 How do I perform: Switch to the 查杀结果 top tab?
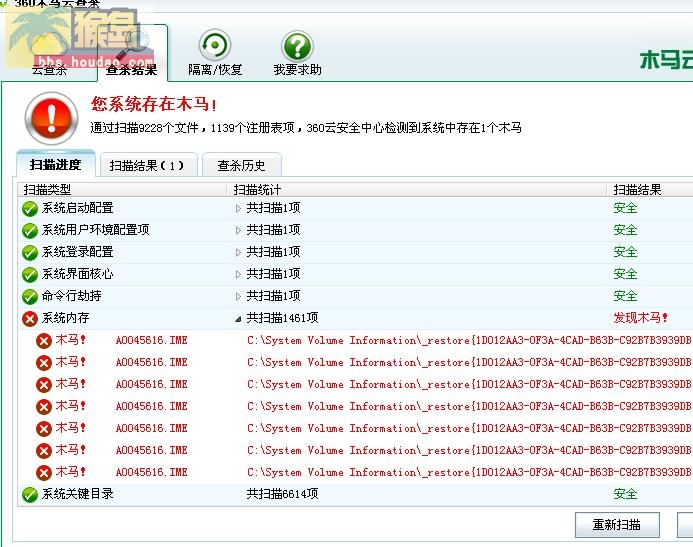(132, 53)
